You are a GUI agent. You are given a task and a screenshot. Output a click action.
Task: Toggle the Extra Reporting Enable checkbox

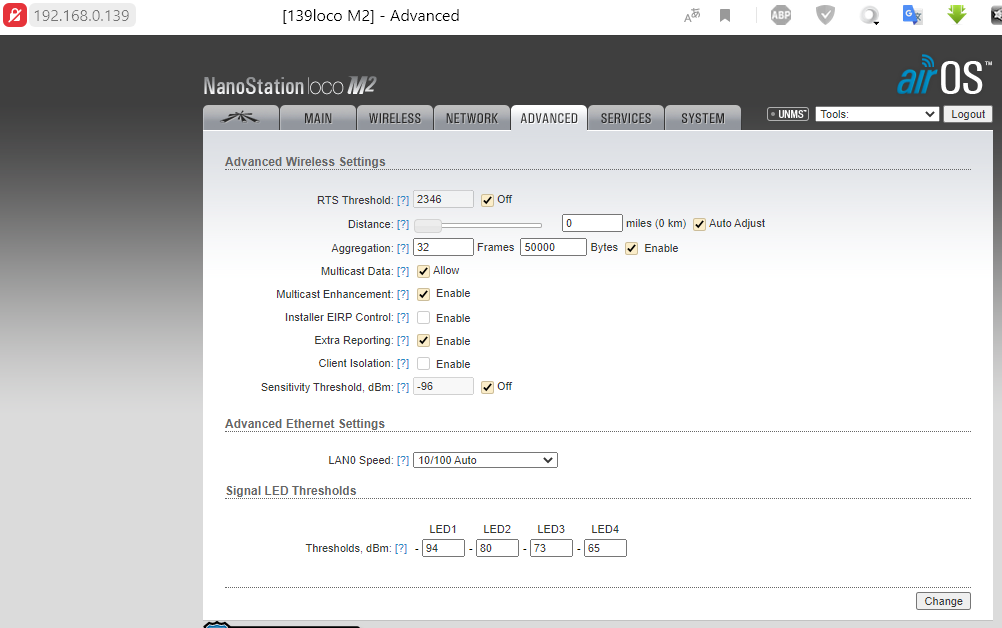click(x=424, y=341)
